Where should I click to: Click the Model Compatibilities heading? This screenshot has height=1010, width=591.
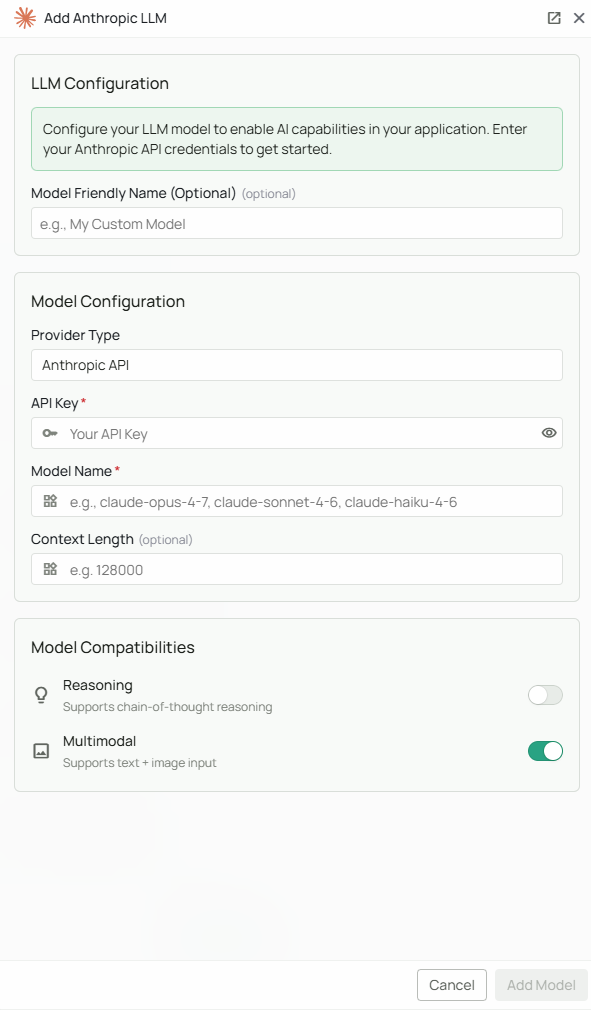coord(113,647)
